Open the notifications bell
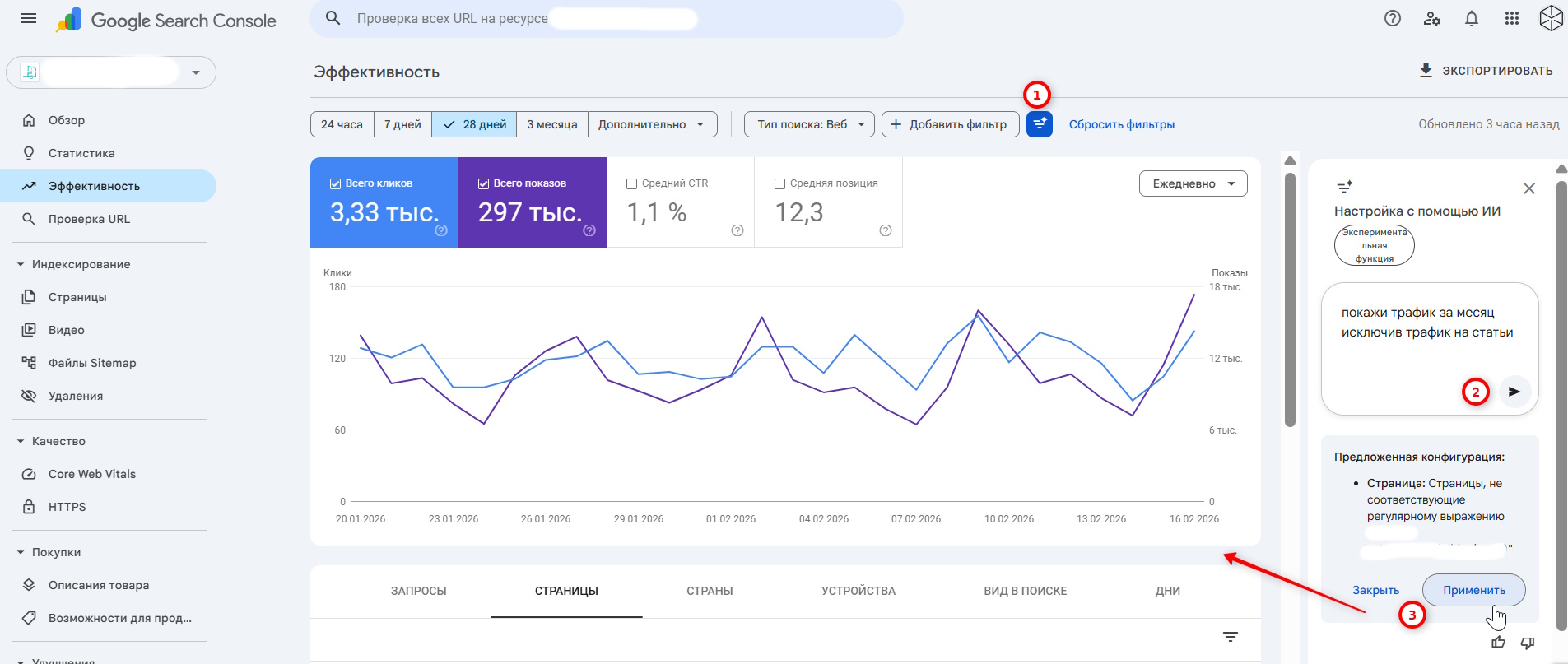The image size is (1568, 664). coord(1471,18)
